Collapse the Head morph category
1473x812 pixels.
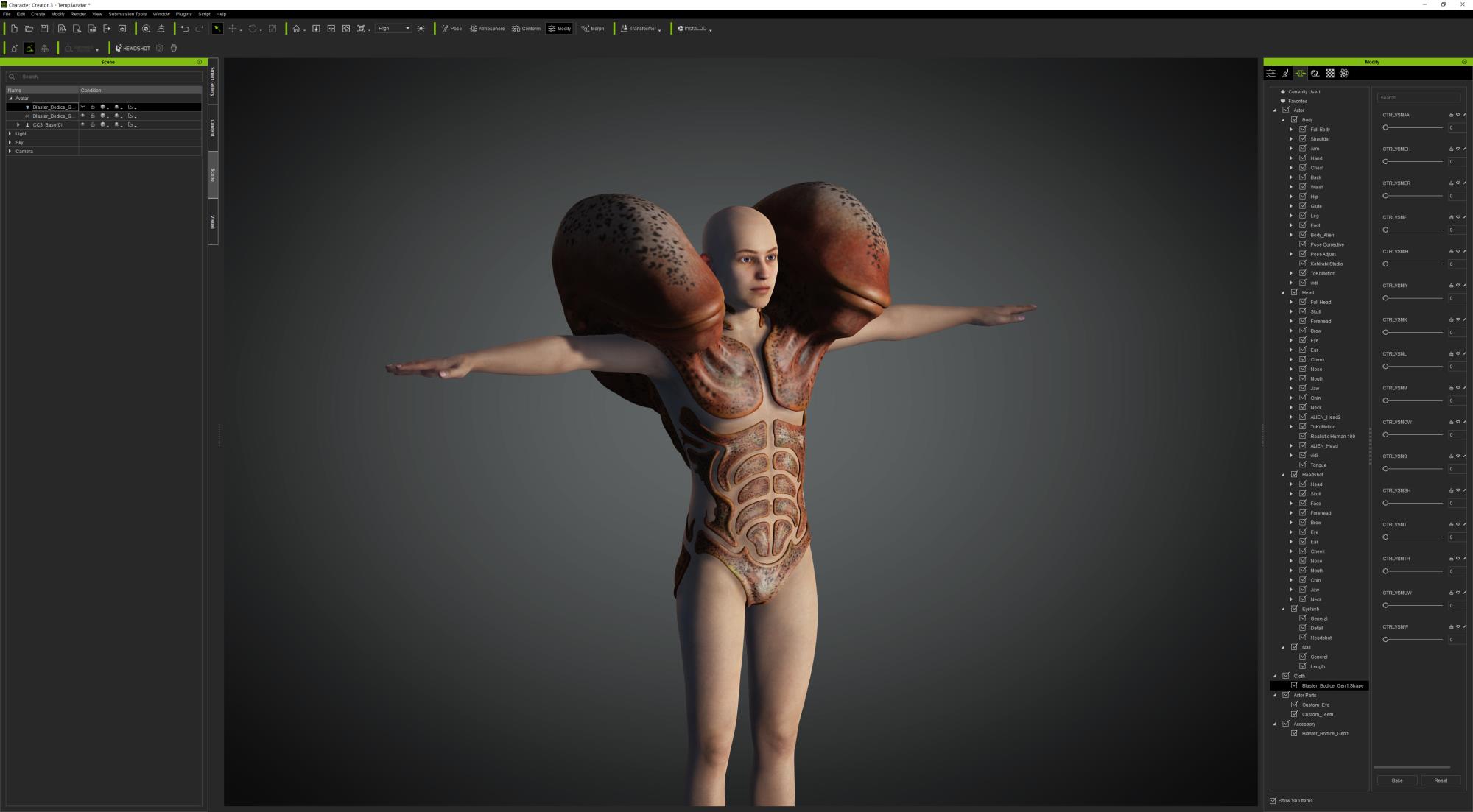[x=1283, y=292]
